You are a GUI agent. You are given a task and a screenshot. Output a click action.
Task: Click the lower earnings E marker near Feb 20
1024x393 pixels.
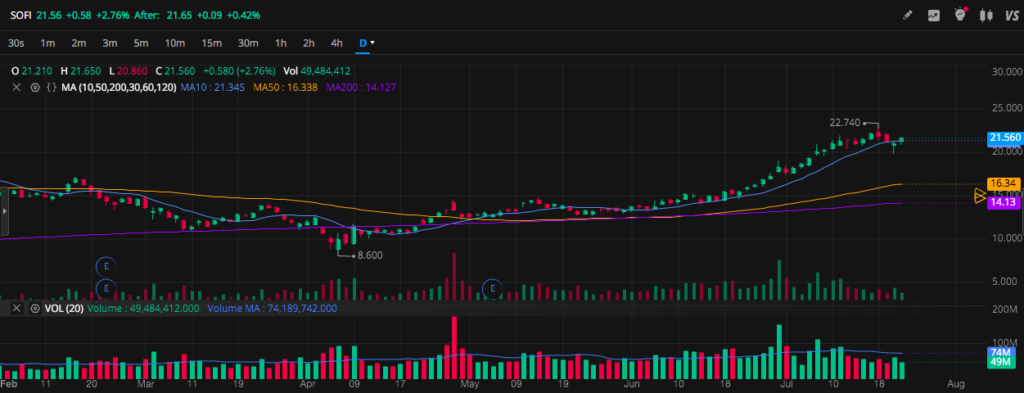106,288
